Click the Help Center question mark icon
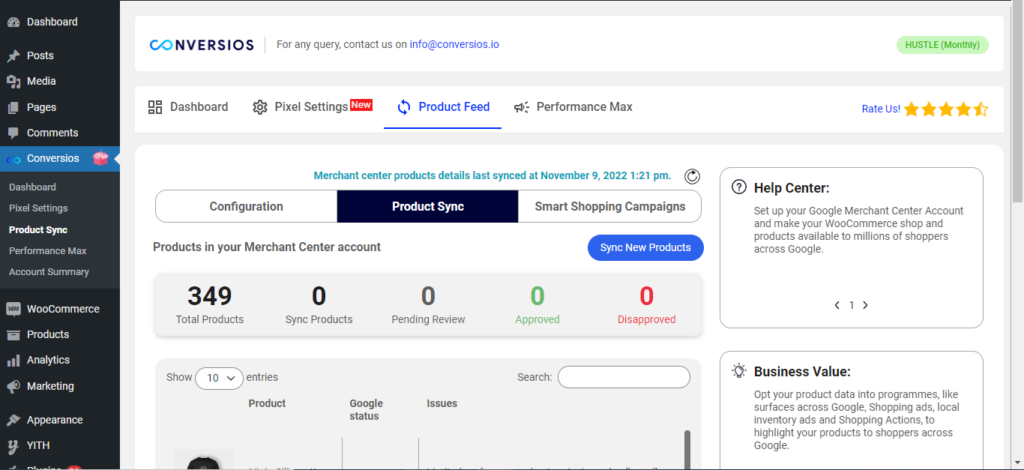Viewport: 1024px width, 470px height. click(739, 187)
